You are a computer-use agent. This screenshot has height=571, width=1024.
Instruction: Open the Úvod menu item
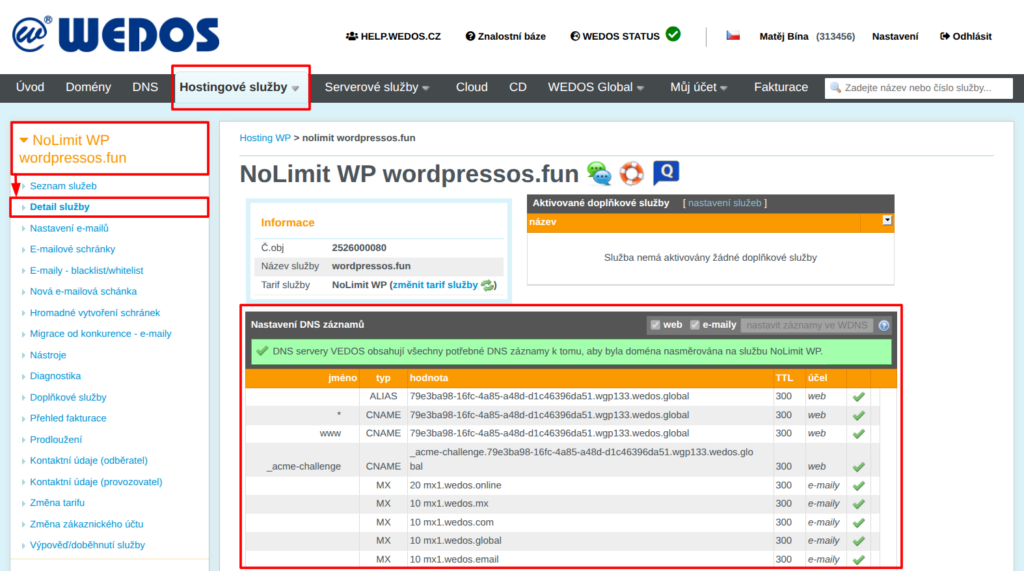tap(30, 88)
